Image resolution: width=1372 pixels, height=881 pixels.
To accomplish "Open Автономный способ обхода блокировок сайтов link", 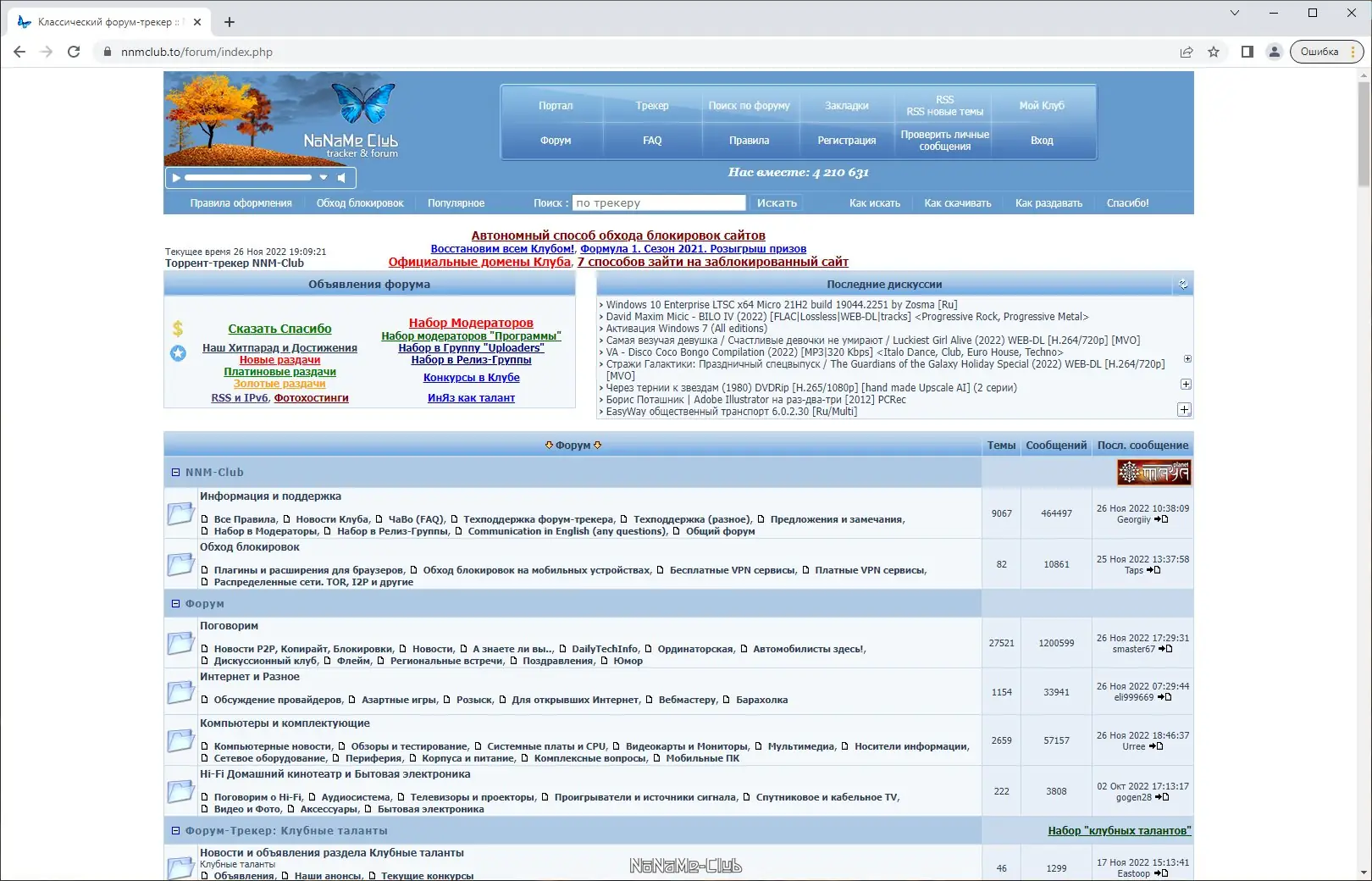I will (618, 235).
